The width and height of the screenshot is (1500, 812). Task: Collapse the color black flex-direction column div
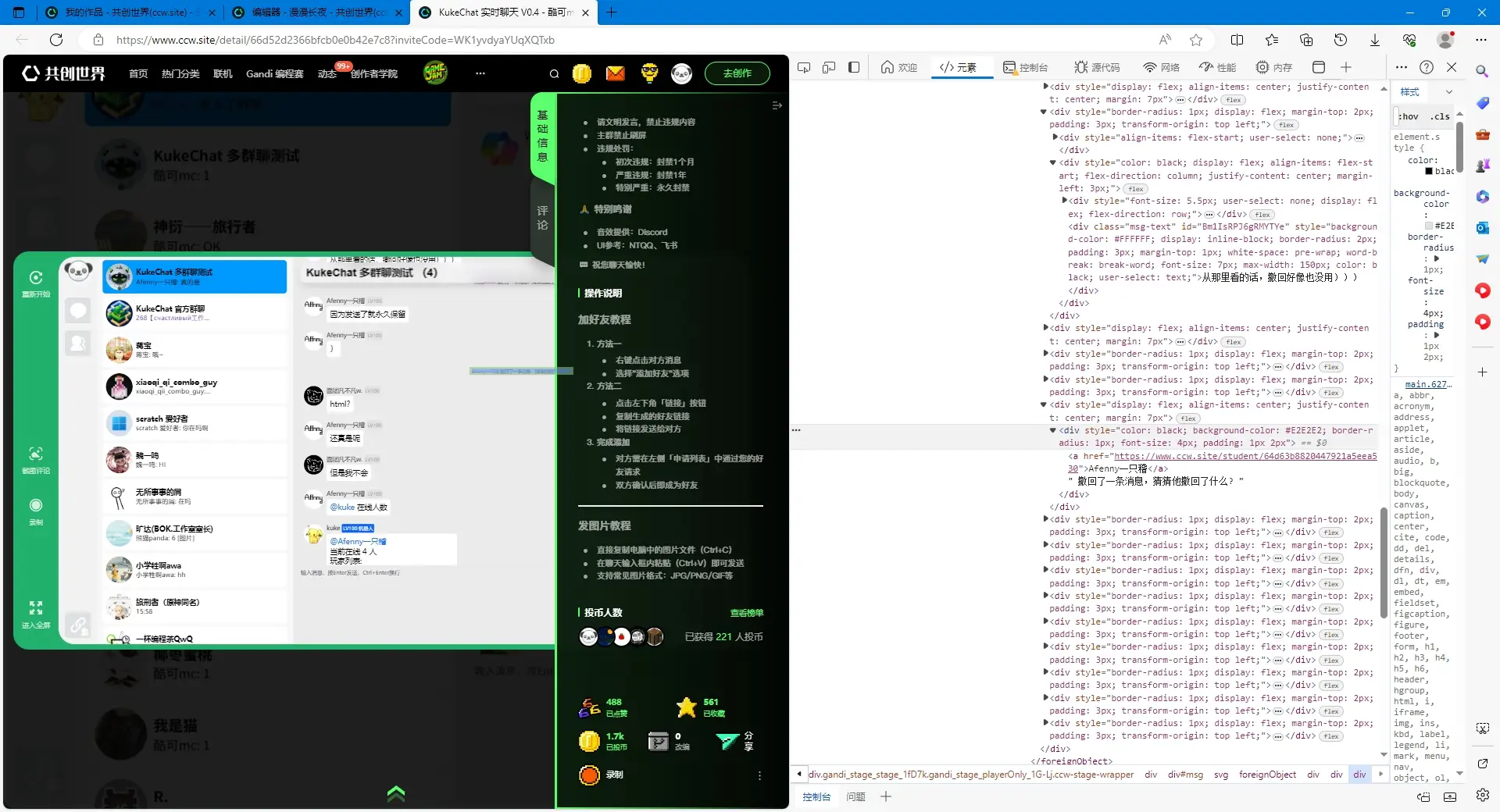1052,162
